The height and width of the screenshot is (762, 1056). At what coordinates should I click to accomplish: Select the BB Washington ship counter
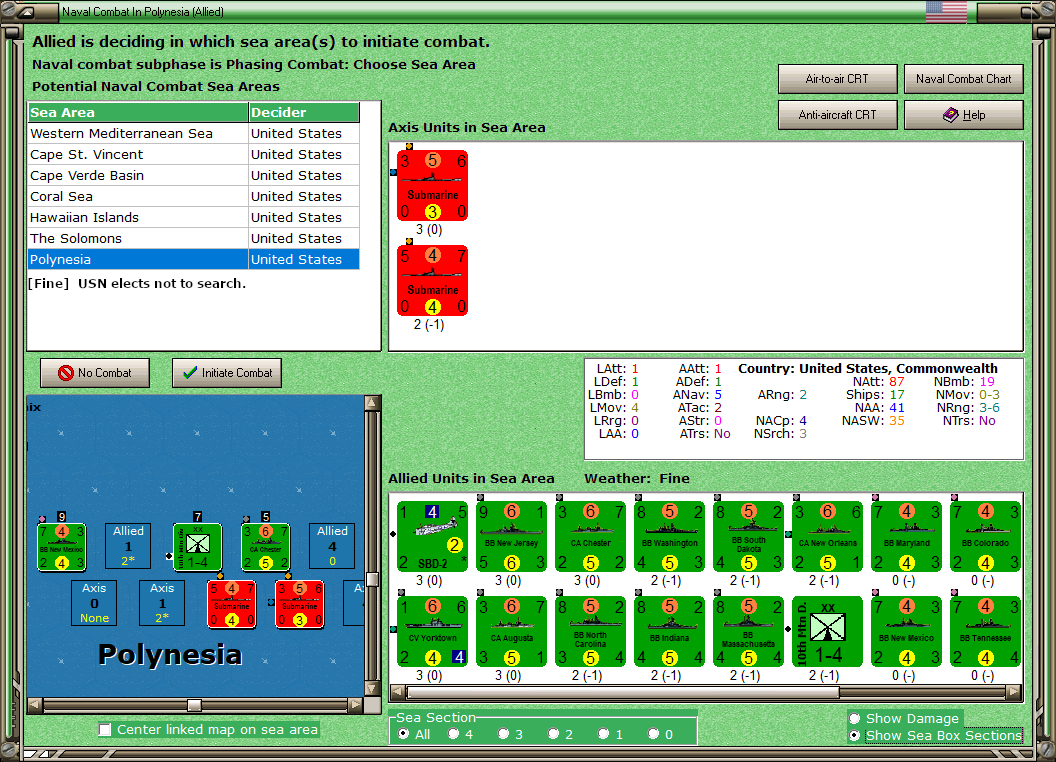click(669, 536)
